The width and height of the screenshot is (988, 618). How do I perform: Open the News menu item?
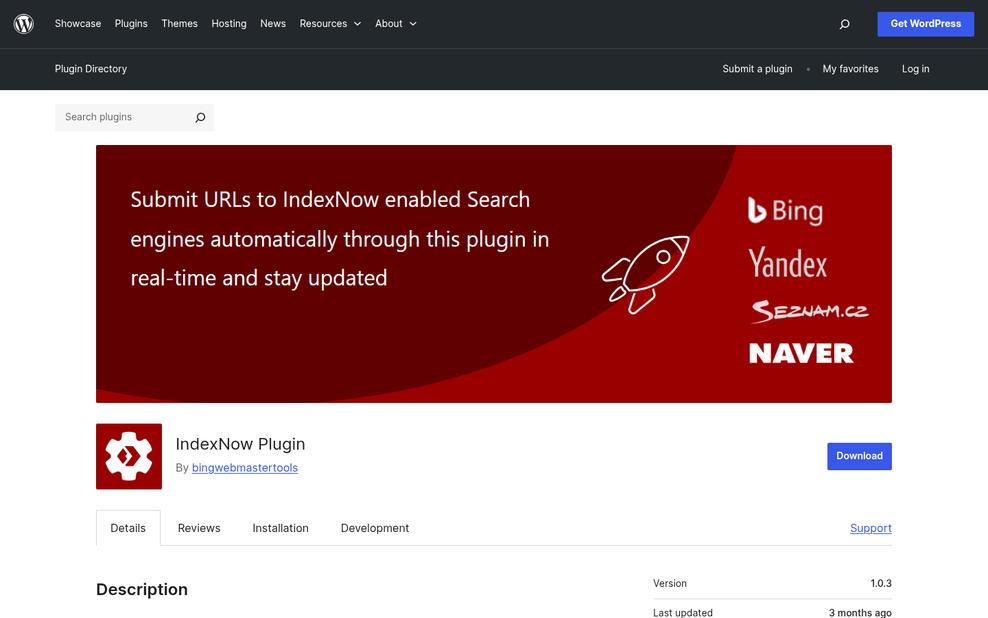point(273,23)
